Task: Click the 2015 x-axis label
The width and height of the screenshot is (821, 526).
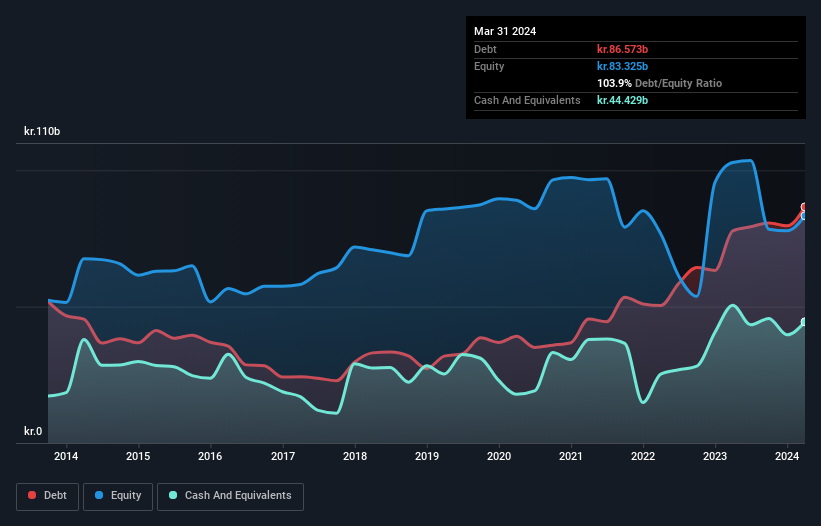Action: pos(138,456)
